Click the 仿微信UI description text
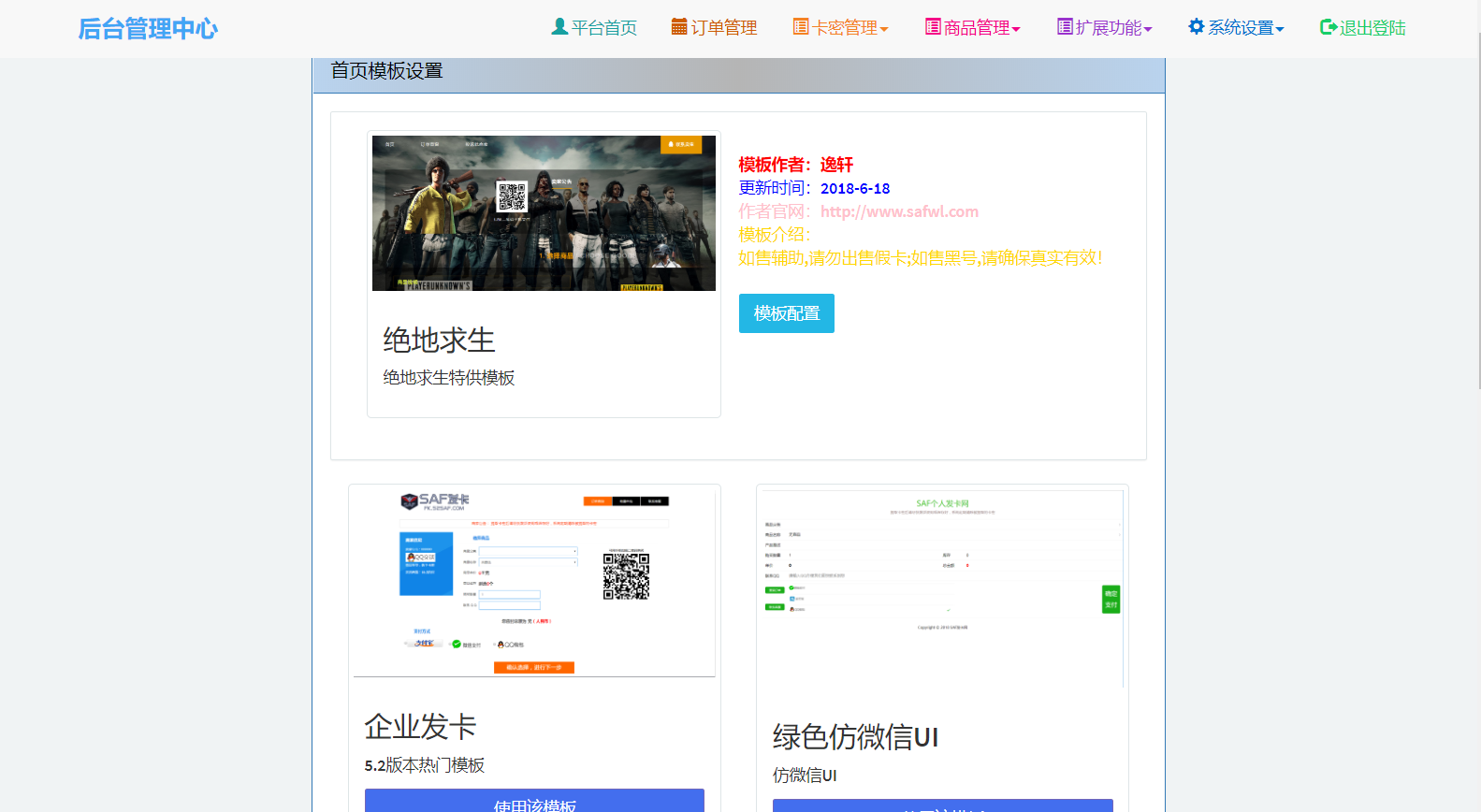The height and width of the screenshot is (812, 1481). pos(805,776)
